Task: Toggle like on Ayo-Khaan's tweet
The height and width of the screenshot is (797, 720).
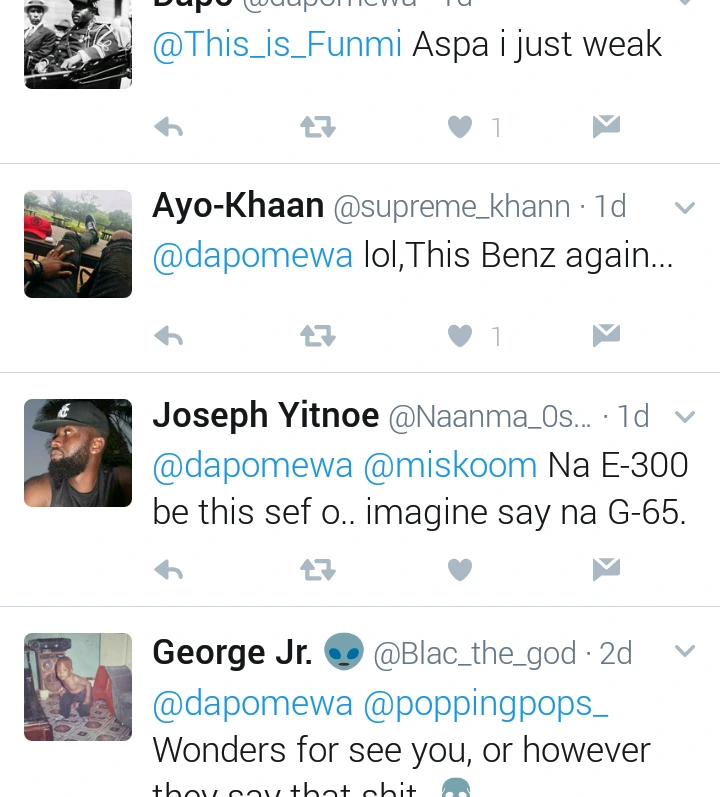Action: pyautogui.click(x=460, y=336)
